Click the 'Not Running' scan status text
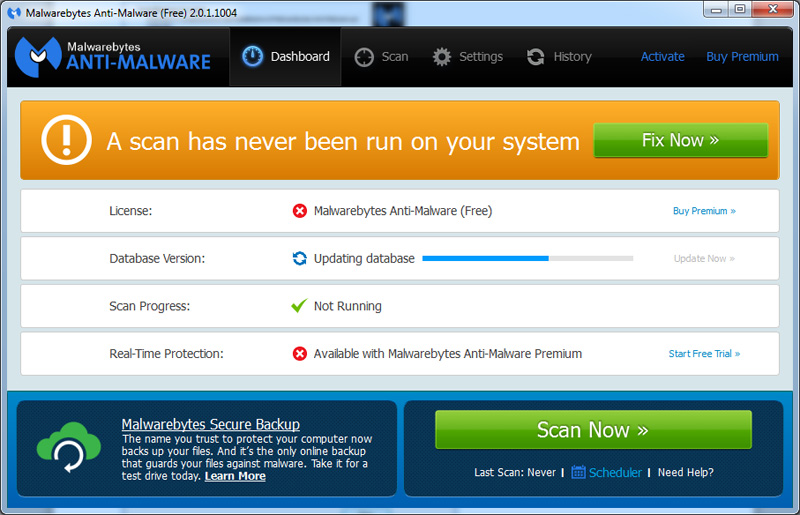The image size is (800, 515). [347, 306]
